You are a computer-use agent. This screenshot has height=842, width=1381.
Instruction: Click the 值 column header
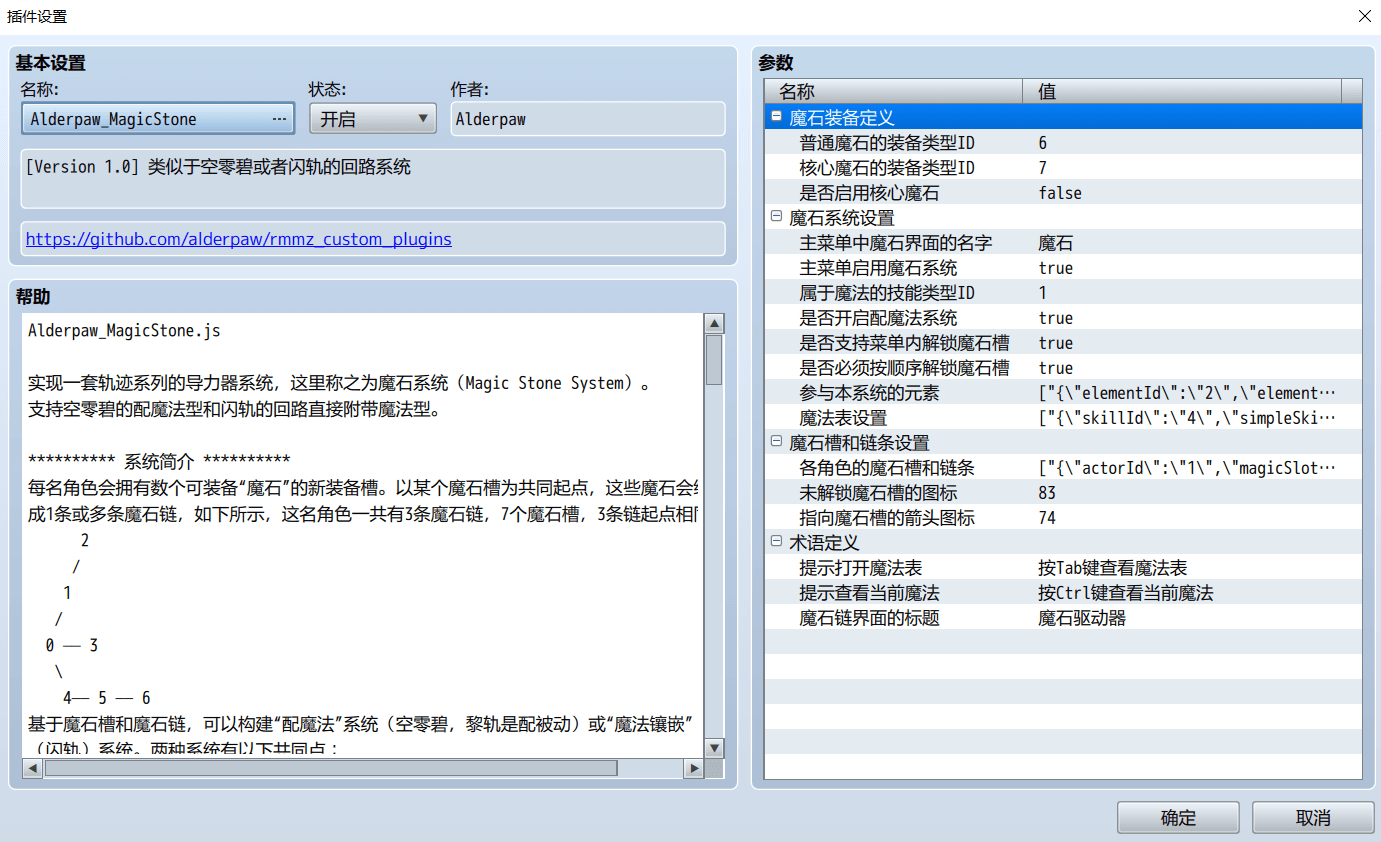click(1182, 91)
